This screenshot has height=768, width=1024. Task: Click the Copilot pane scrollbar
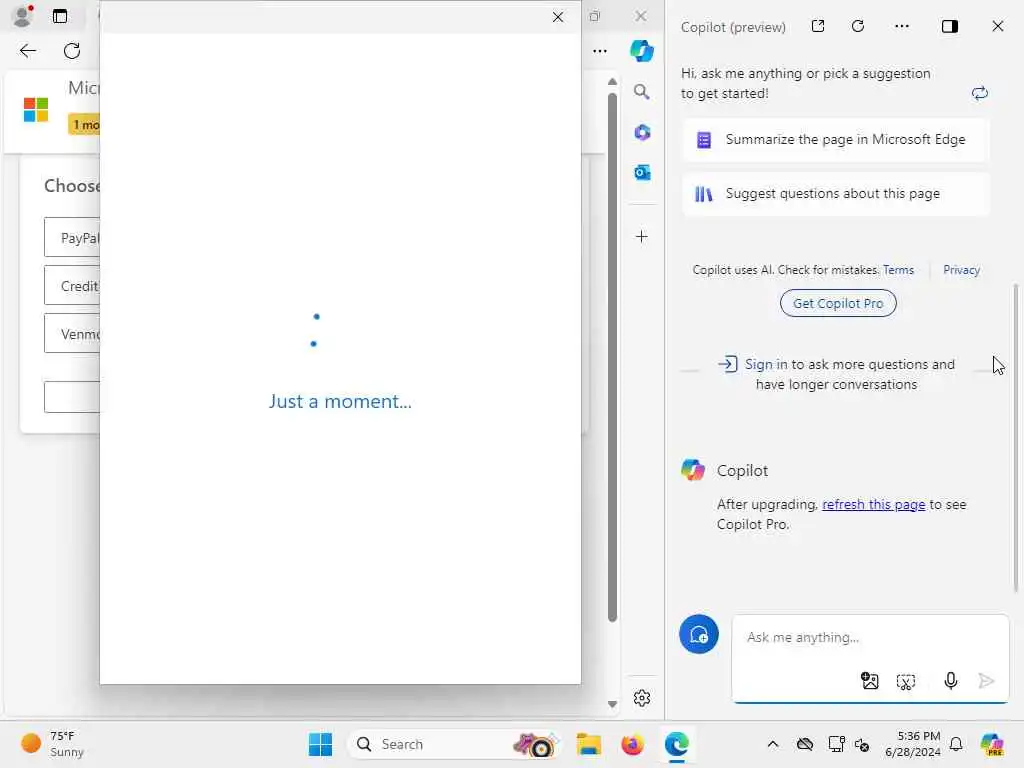click(1016, 438)
